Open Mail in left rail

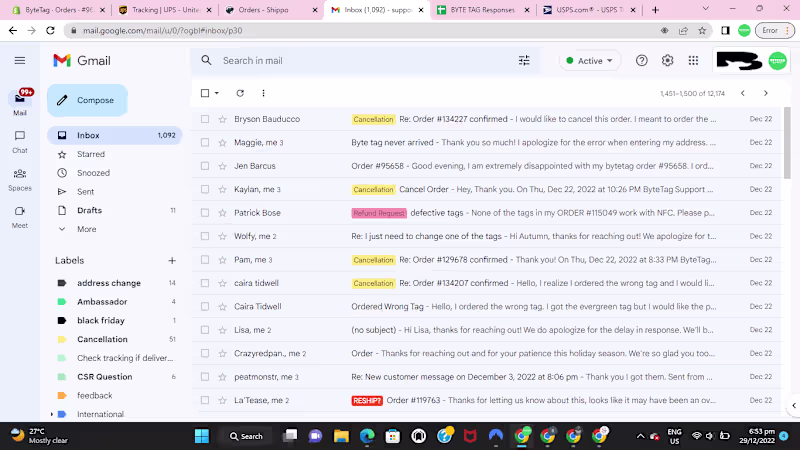[20, 104]
